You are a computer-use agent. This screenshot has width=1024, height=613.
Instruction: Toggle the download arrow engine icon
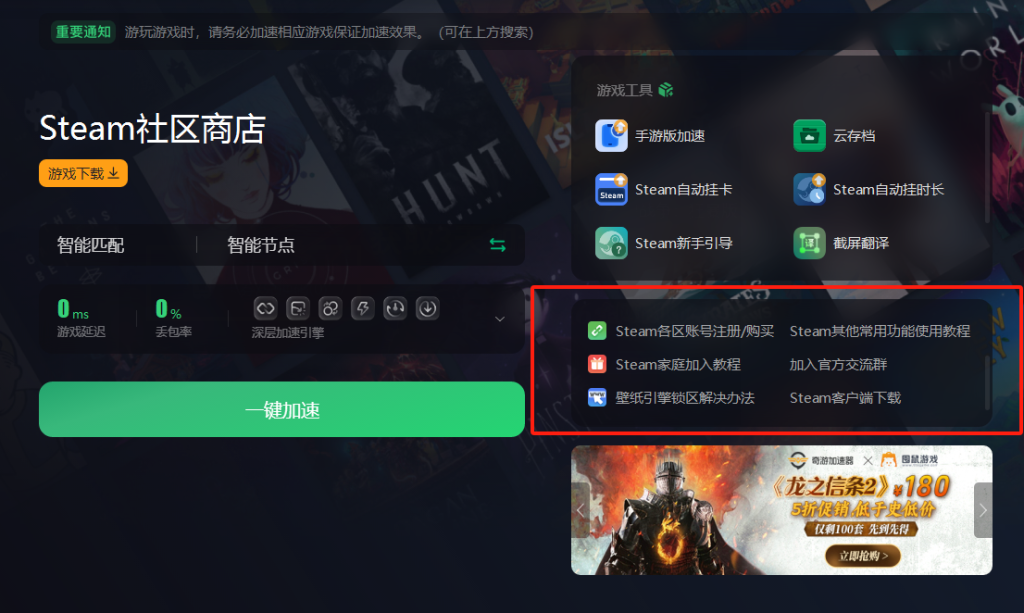pos(427,308)
